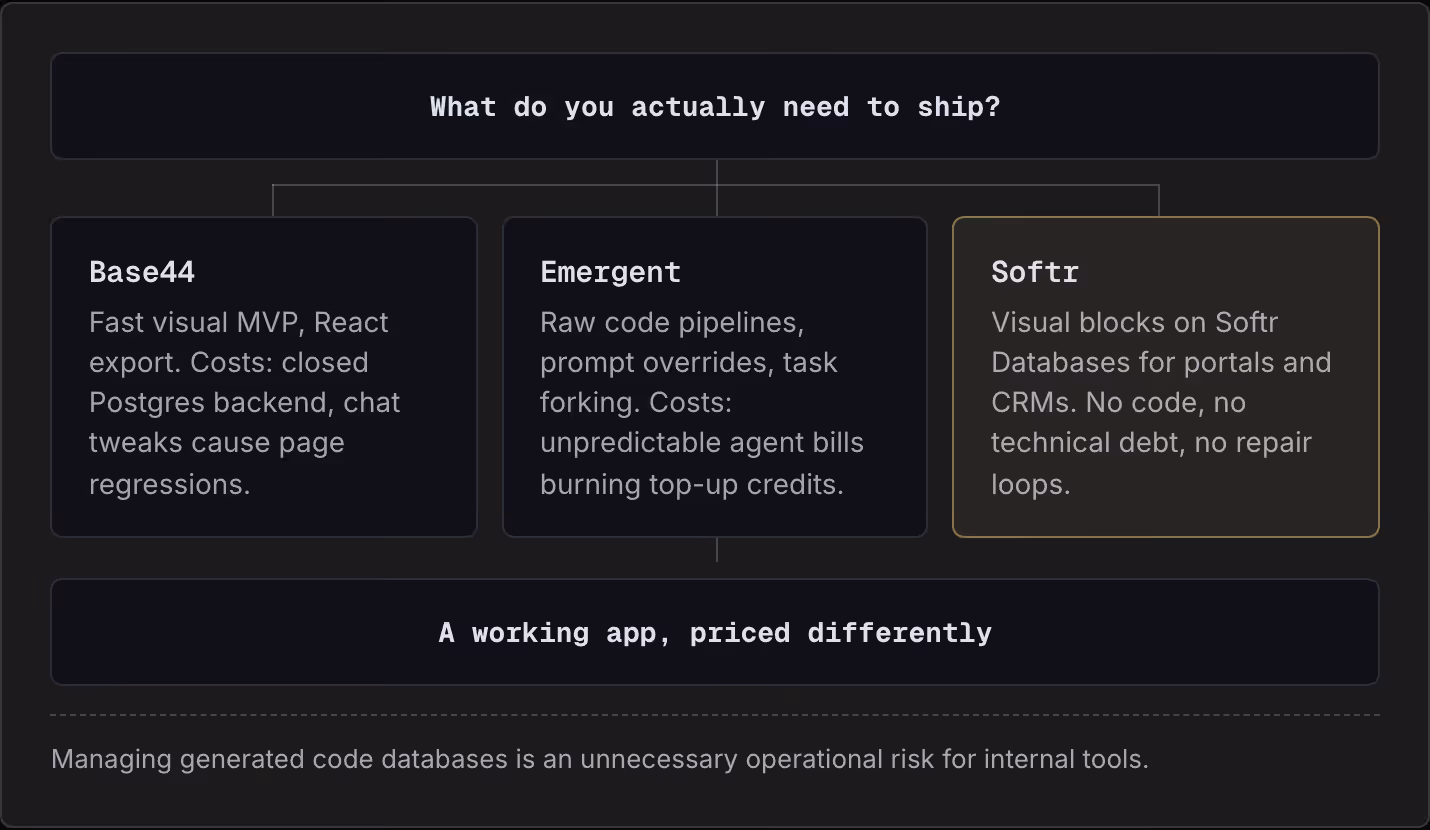Click the "Visual blocks on Softr Databases" description
Screen dimensions: 1430x830
point(1161,402)
